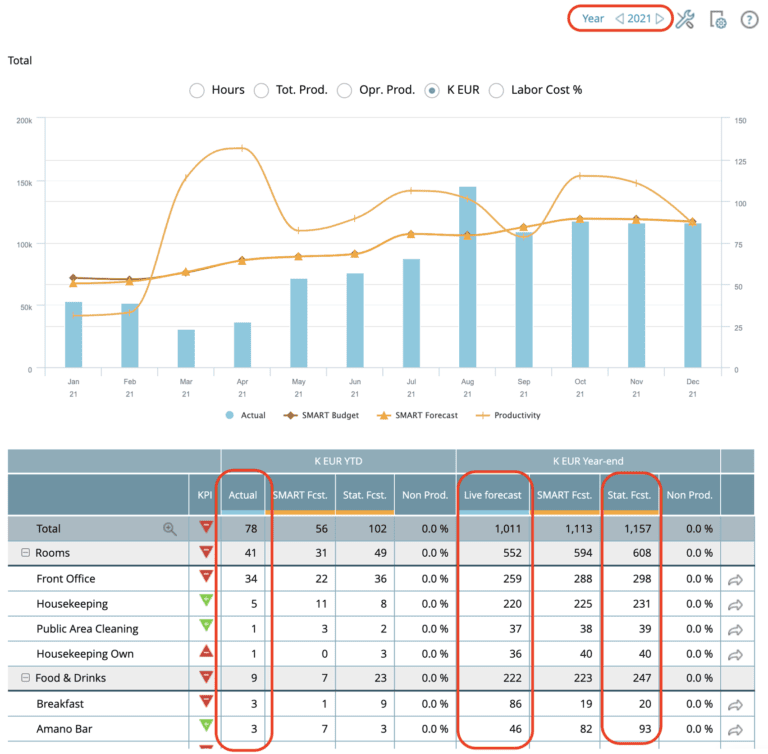Image resolution: width=768 pixels, height=754 pixels.
Task: Select the Labor Cost % radio button
Action: click(x=497, y=90)
